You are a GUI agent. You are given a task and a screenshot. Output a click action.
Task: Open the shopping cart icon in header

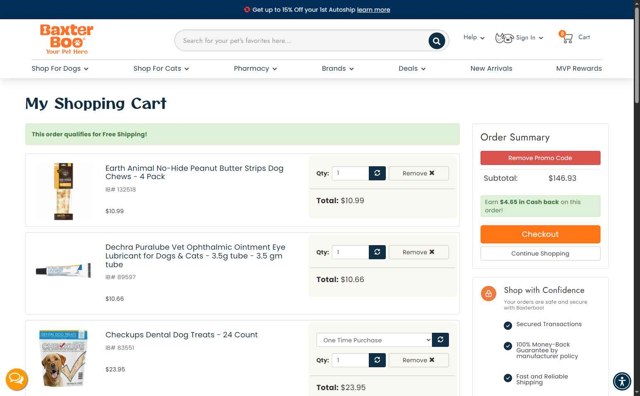tap(566, 37)
